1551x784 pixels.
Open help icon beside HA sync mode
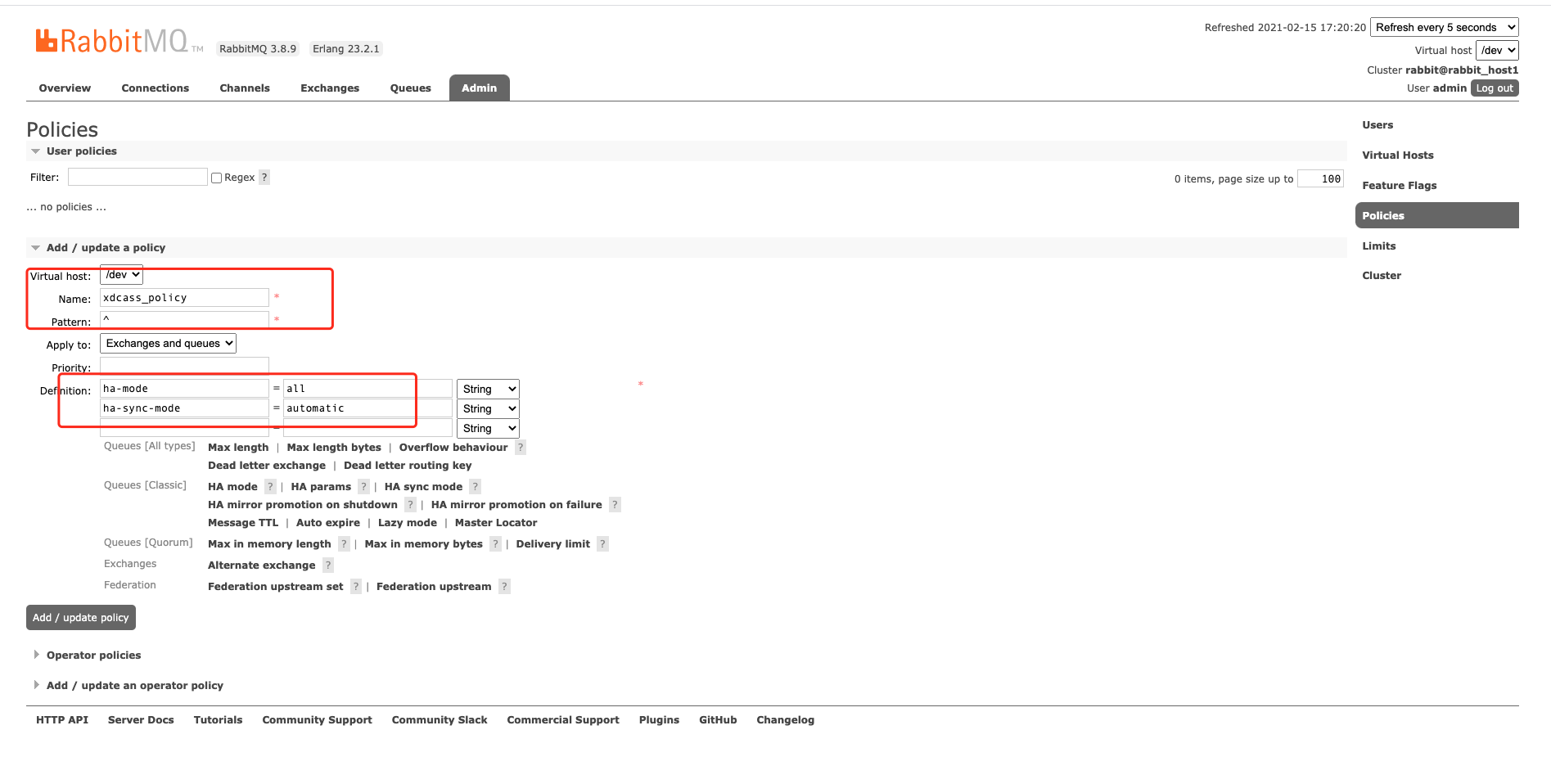[476, 487]
